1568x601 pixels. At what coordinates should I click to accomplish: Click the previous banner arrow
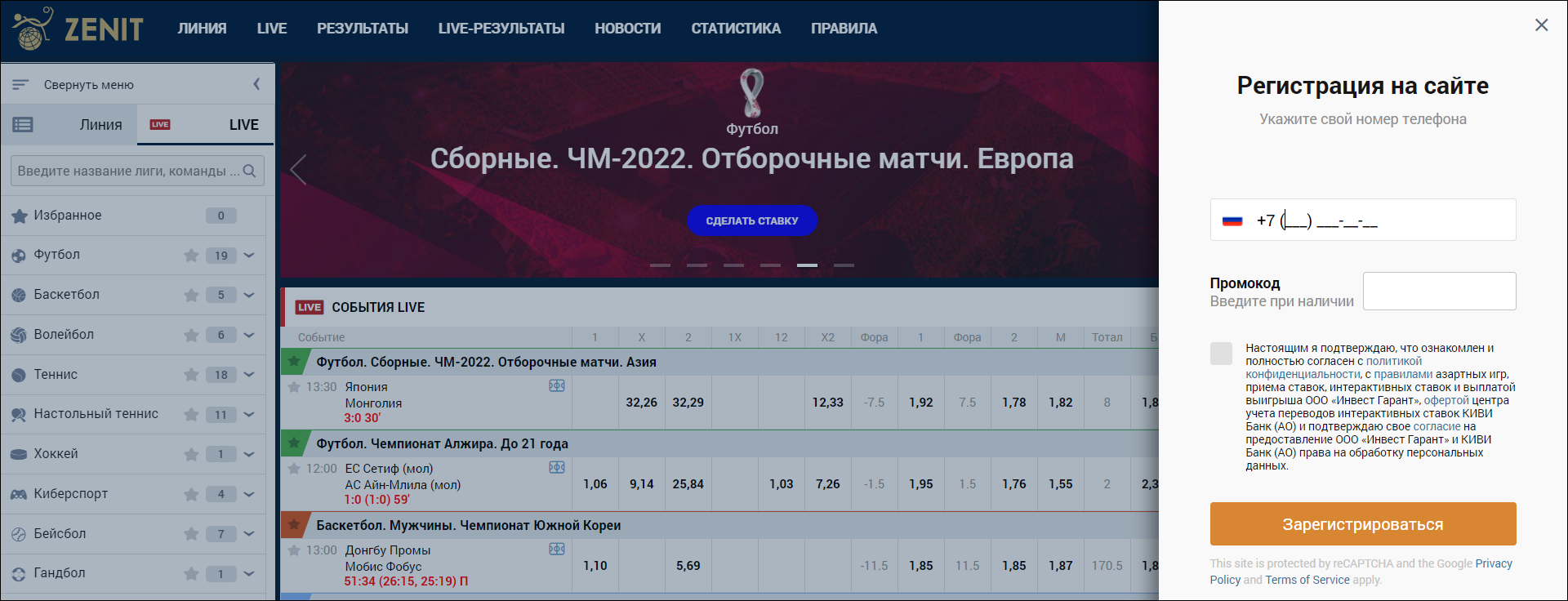click(299, 170)
